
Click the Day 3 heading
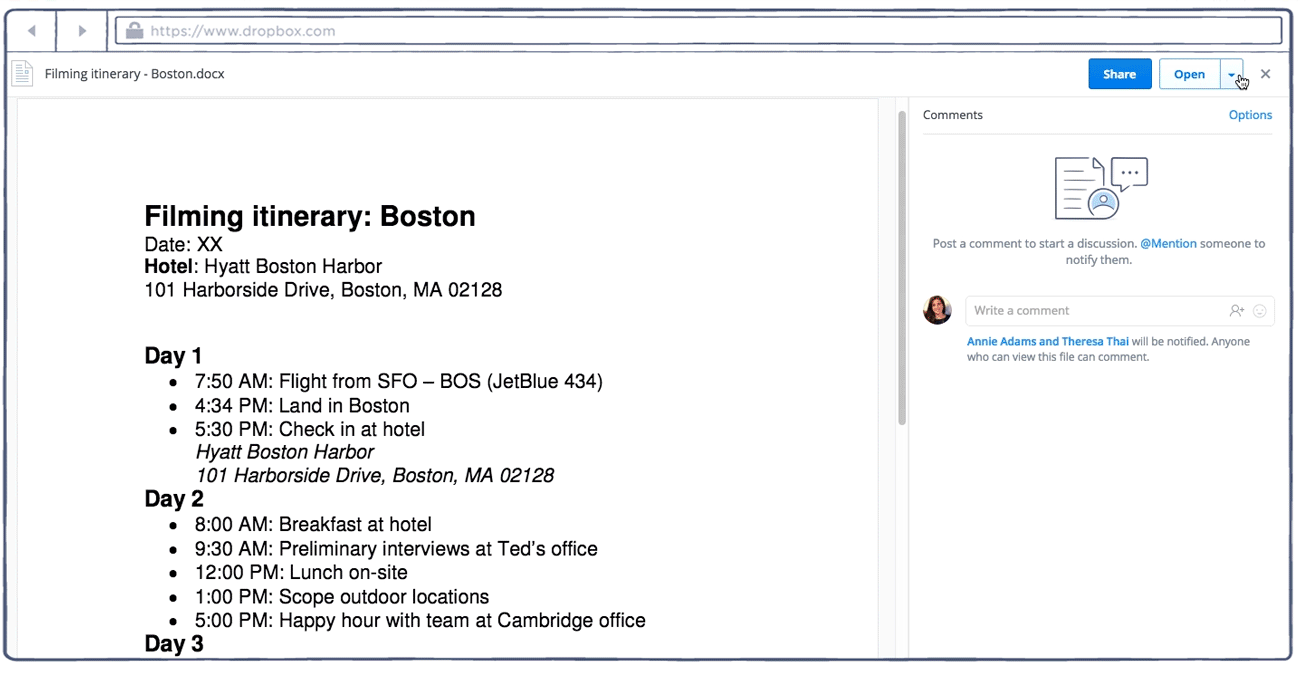(174, 644)
